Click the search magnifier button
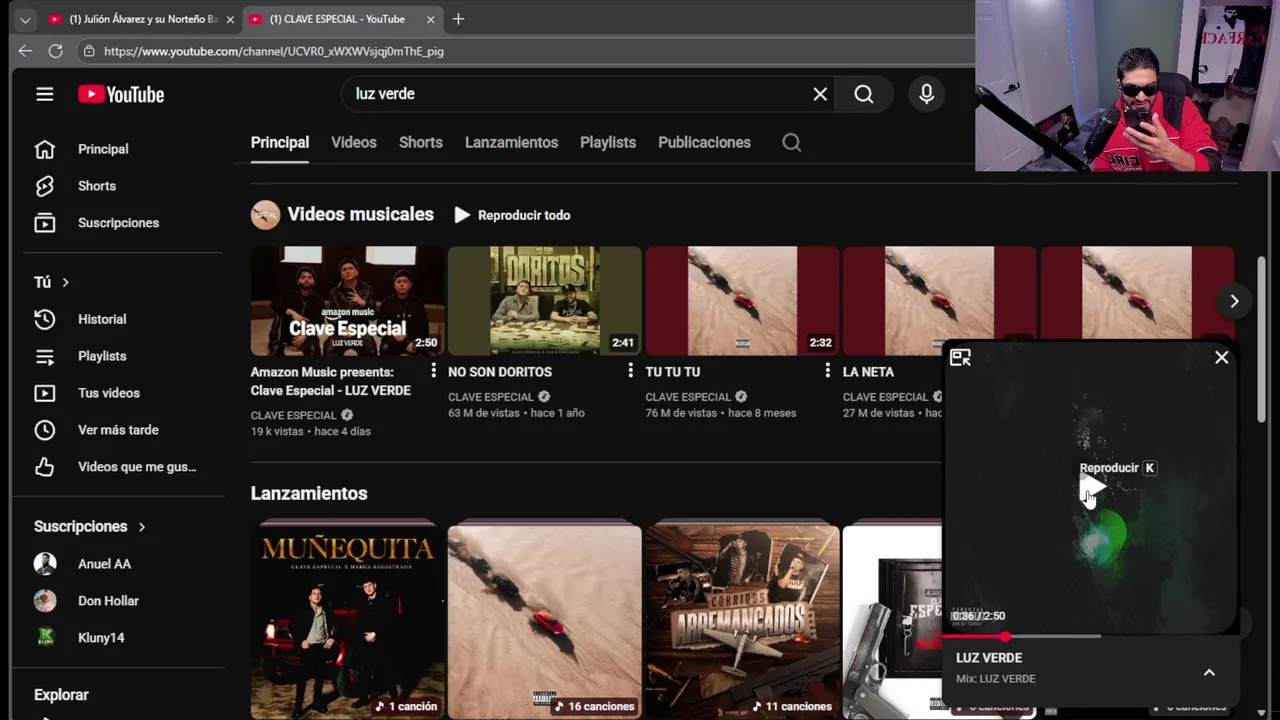The width and height of the screenshot is (1280, 720). click(864, 94)
